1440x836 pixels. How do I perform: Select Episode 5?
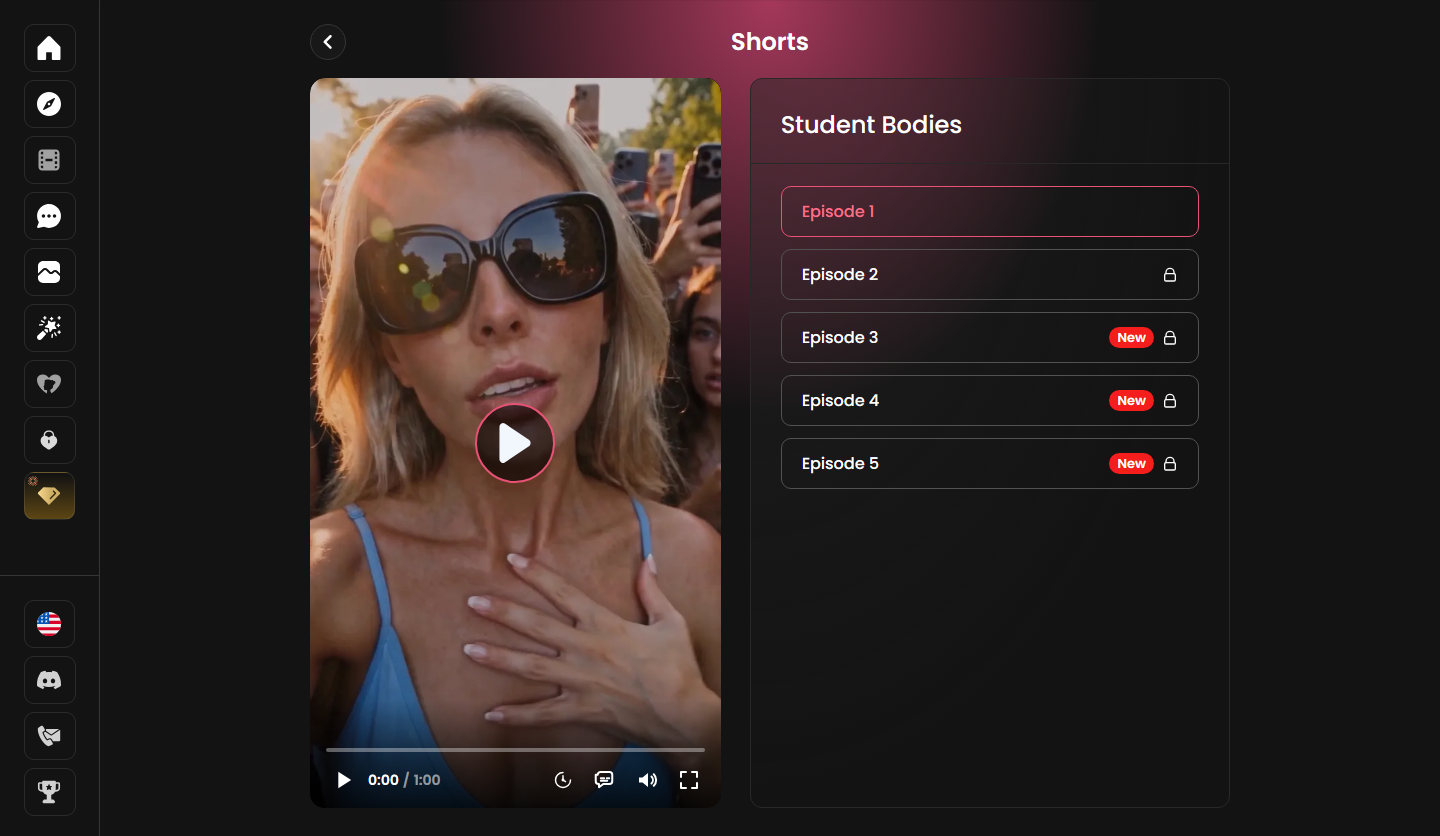tap(990, 463)
